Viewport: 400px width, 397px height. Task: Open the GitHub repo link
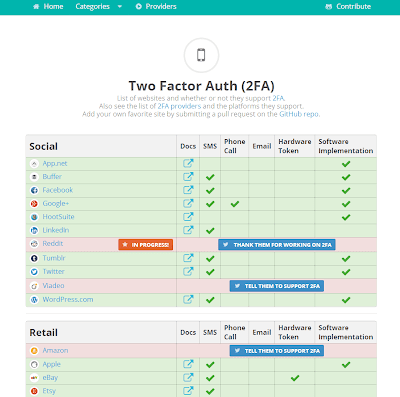(x=299, y=114)
